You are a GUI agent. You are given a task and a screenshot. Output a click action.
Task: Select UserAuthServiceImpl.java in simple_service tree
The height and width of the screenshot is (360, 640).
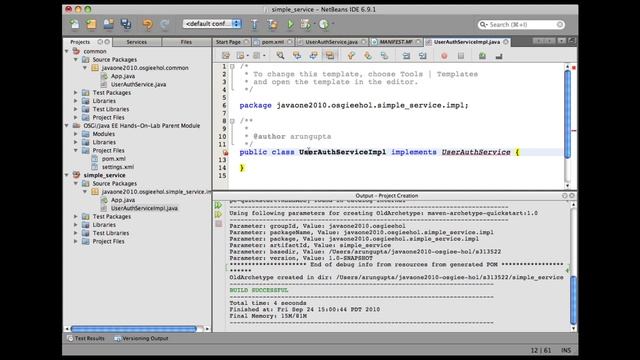point(144,208)
